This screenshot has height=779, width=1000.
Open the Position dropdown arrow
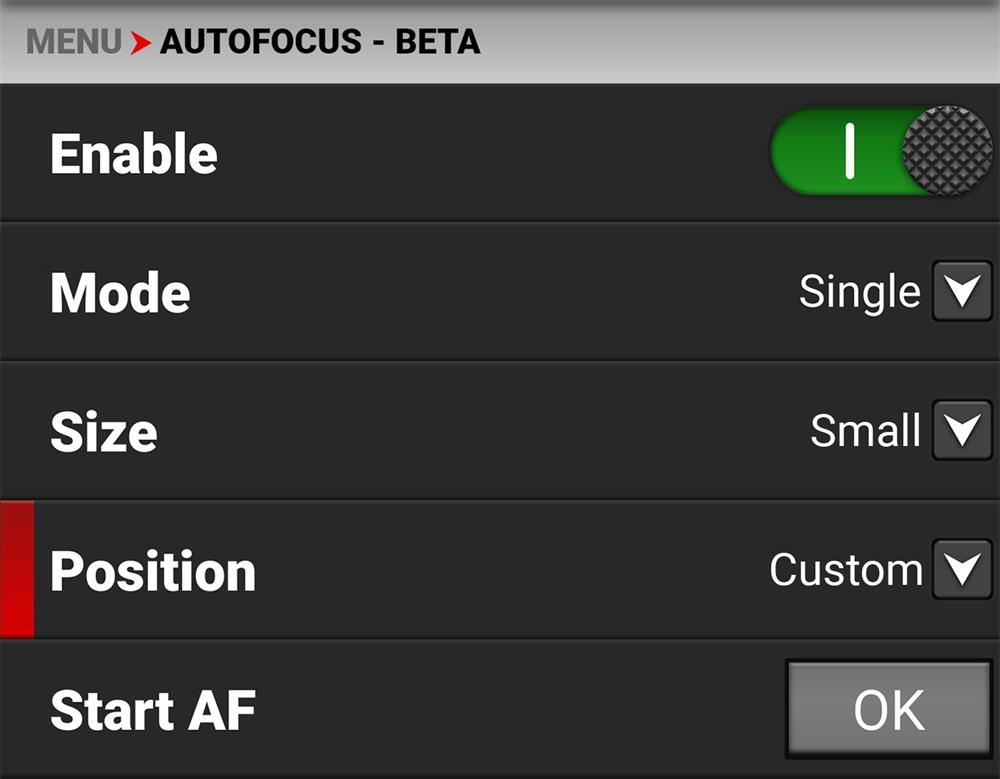pos(962,570)
